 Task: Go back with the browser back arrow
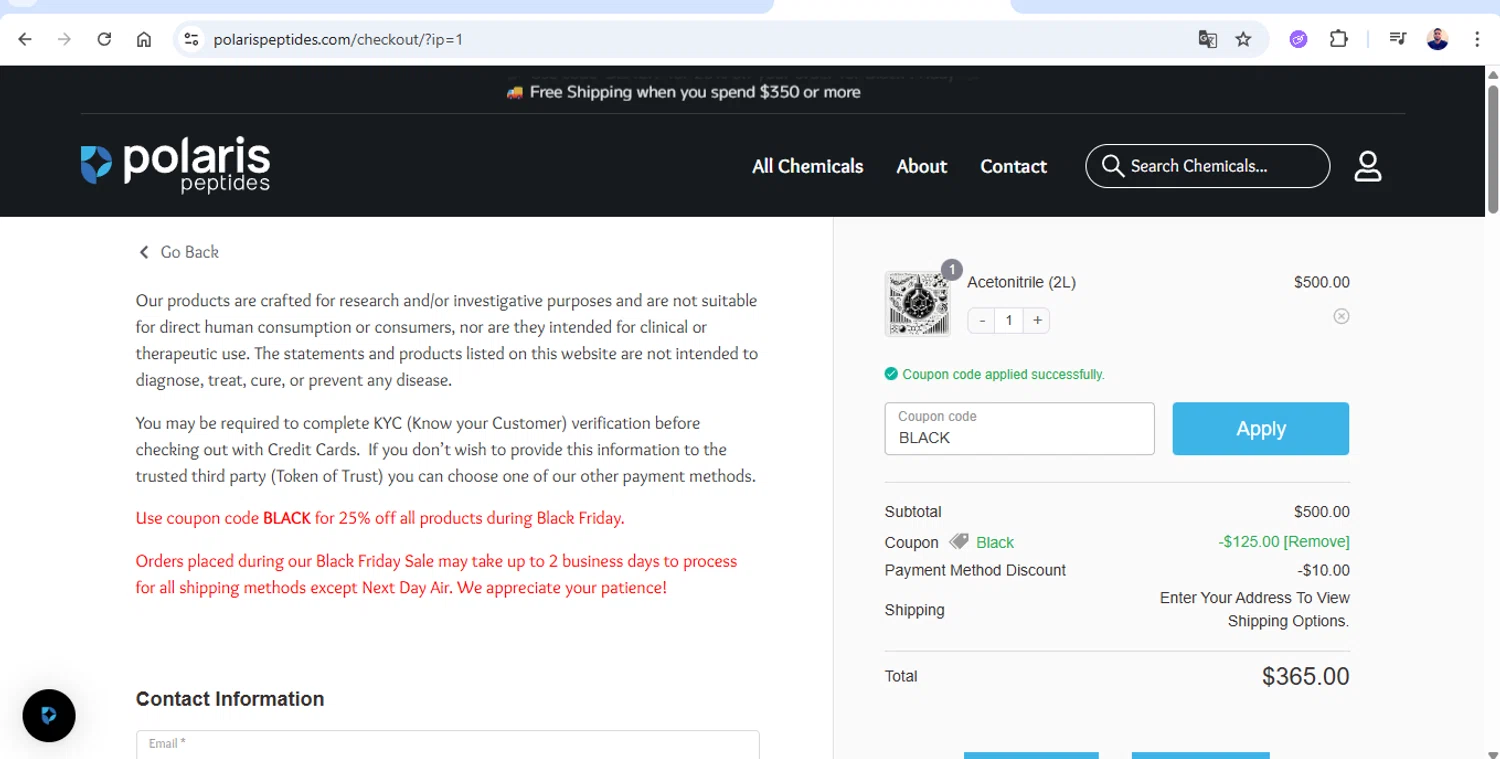point(25,39)
